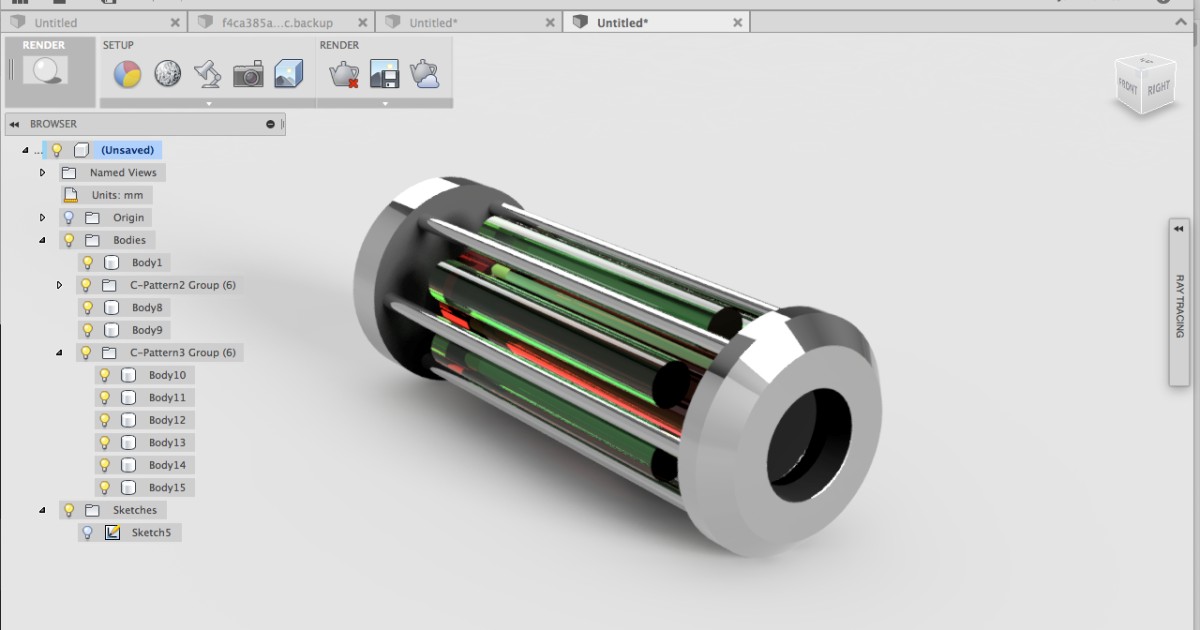Click the Capture Image icon in Render panel
The image size is (1200, 630).
click(385, 72)
